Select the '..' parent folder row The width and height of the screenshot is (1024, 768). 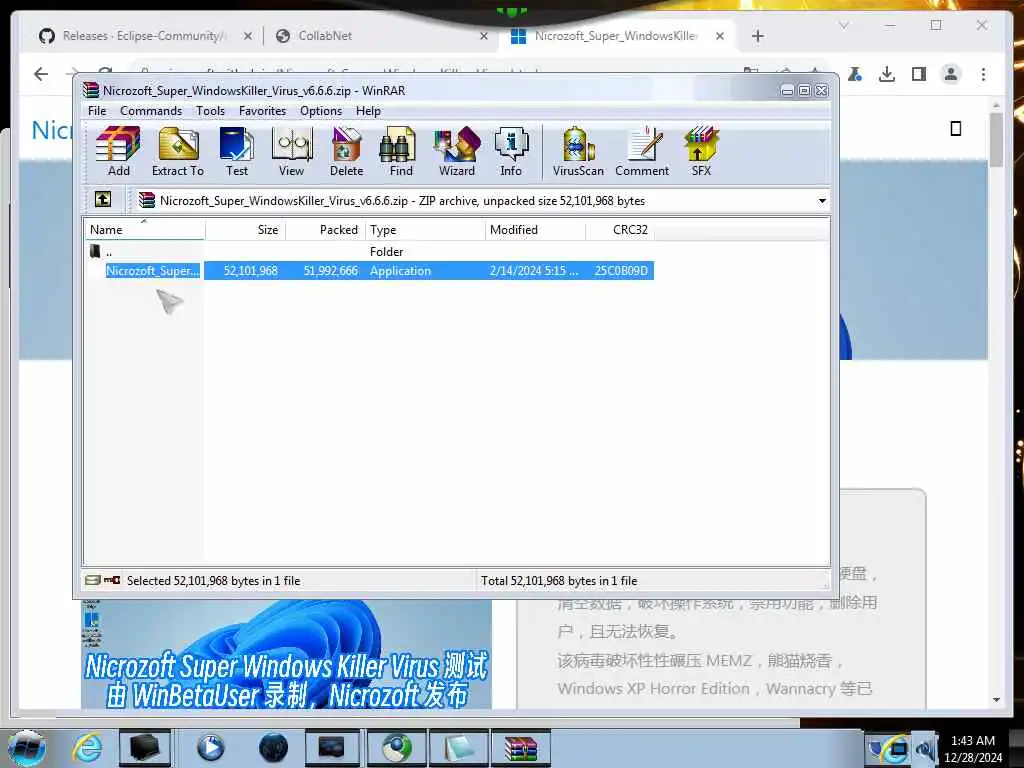point(370,251)
